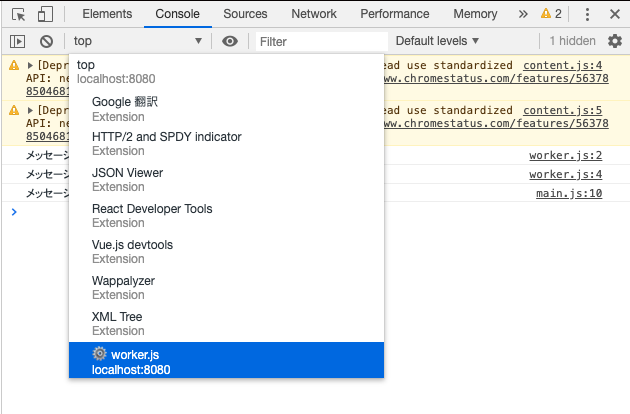630x414 pixels.
Task: Switch to the Network tab
Action: pos(314,14)
